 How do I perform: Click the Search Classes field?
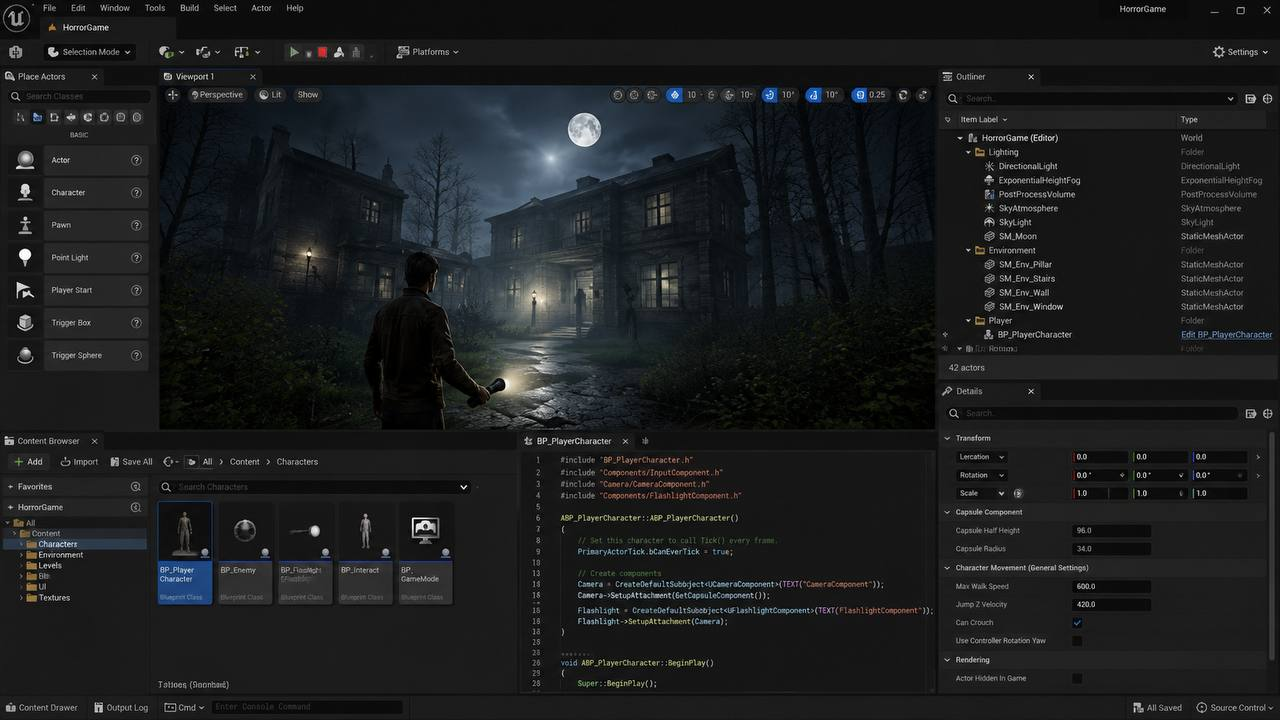pos(79,96)
